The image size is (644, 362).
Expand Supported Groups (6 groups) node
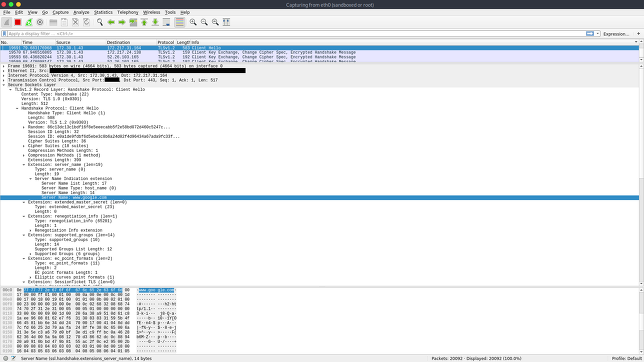[30, 254]
